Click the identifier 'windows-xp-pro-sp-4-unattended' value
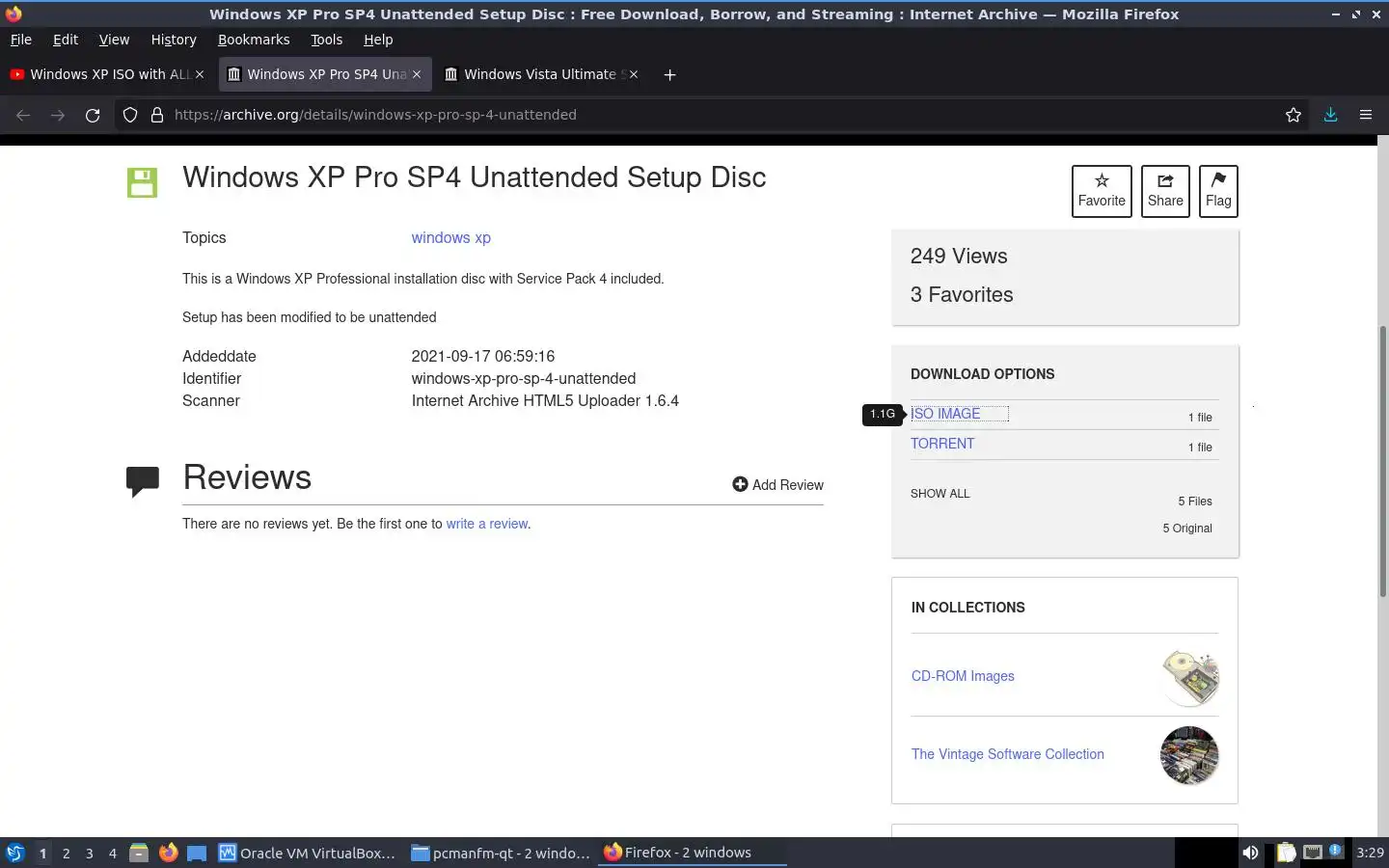Viewport: 1389px width, 868px height. click(x=524, y=379)
